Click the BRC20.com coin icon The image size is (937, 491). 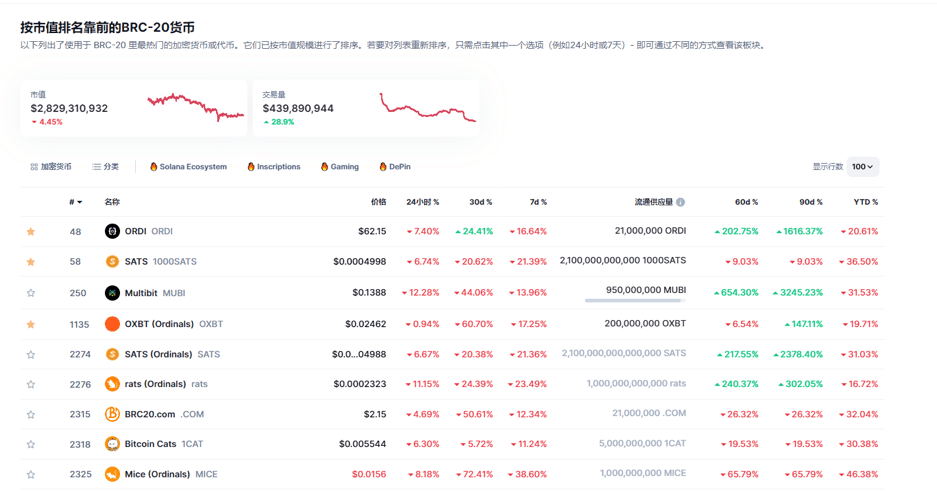coord(112,414)
